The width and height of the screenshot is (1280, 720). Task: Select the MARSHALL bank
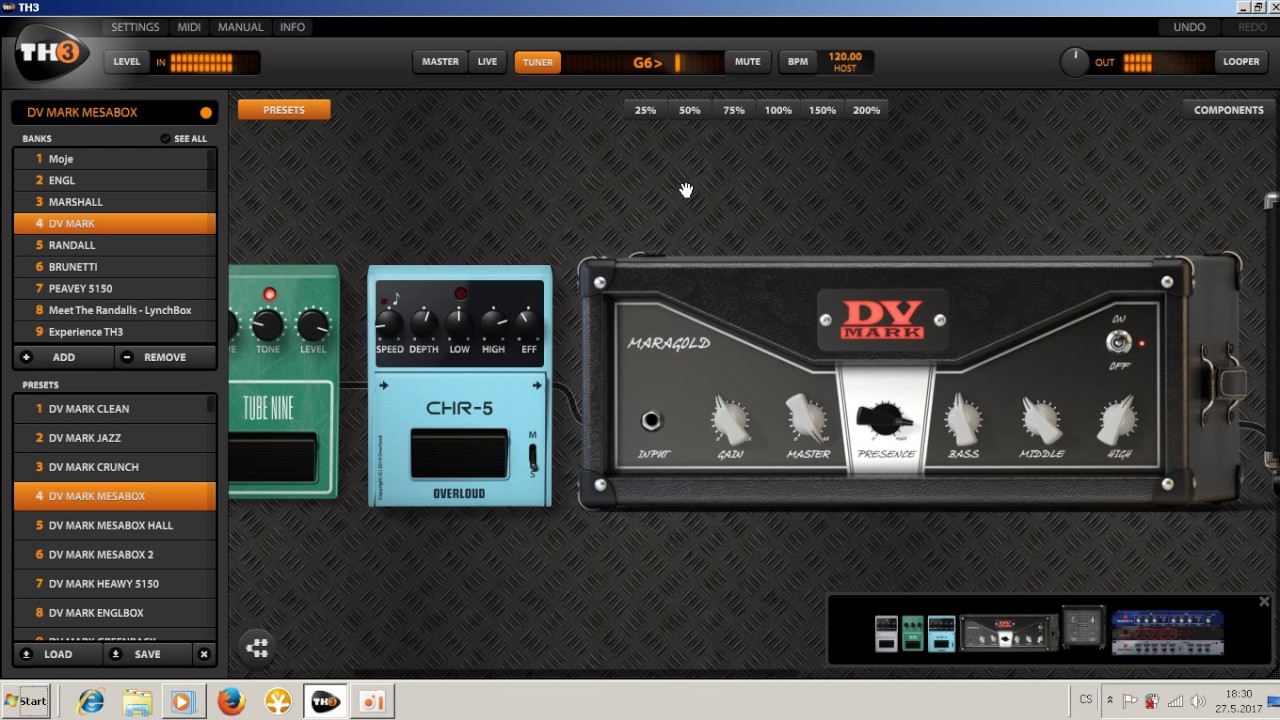115,202
